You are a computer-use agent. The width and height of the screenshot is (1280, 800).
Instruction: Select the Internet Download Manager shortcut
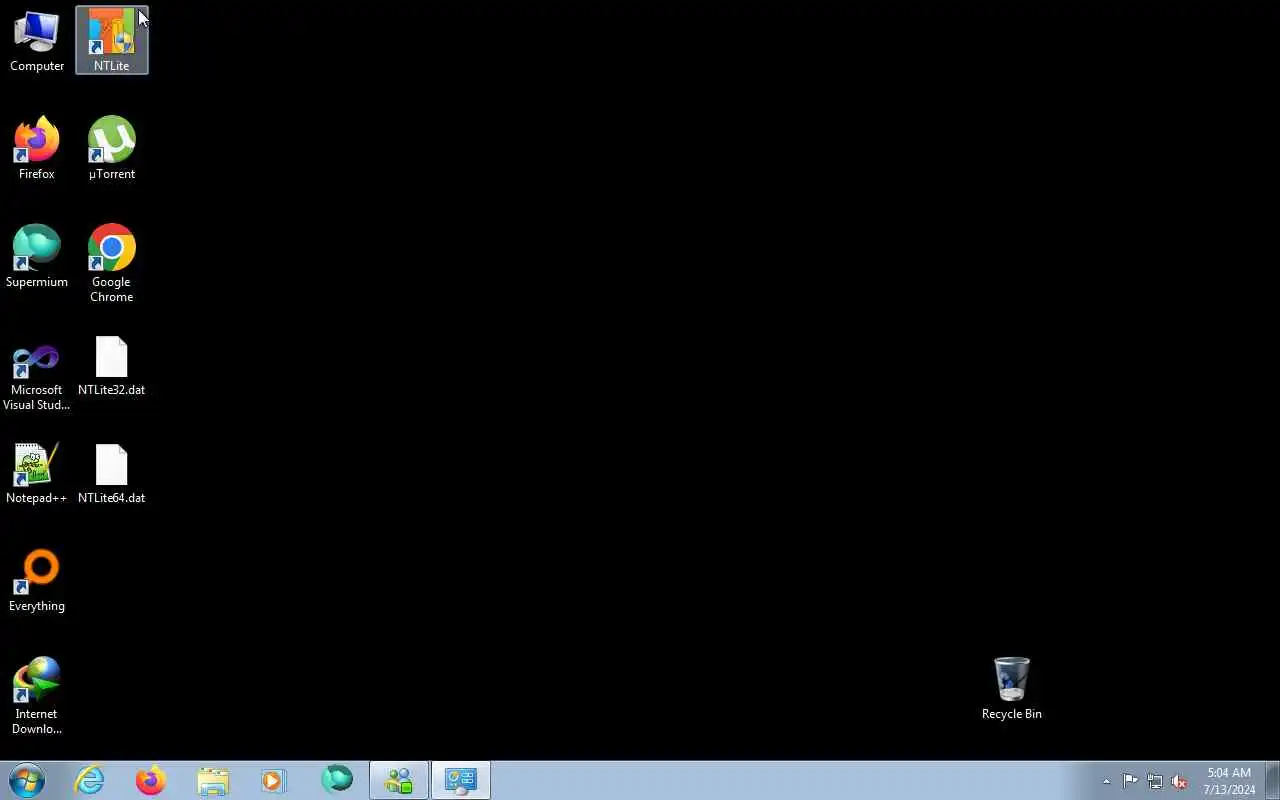(x=37, y=696)
